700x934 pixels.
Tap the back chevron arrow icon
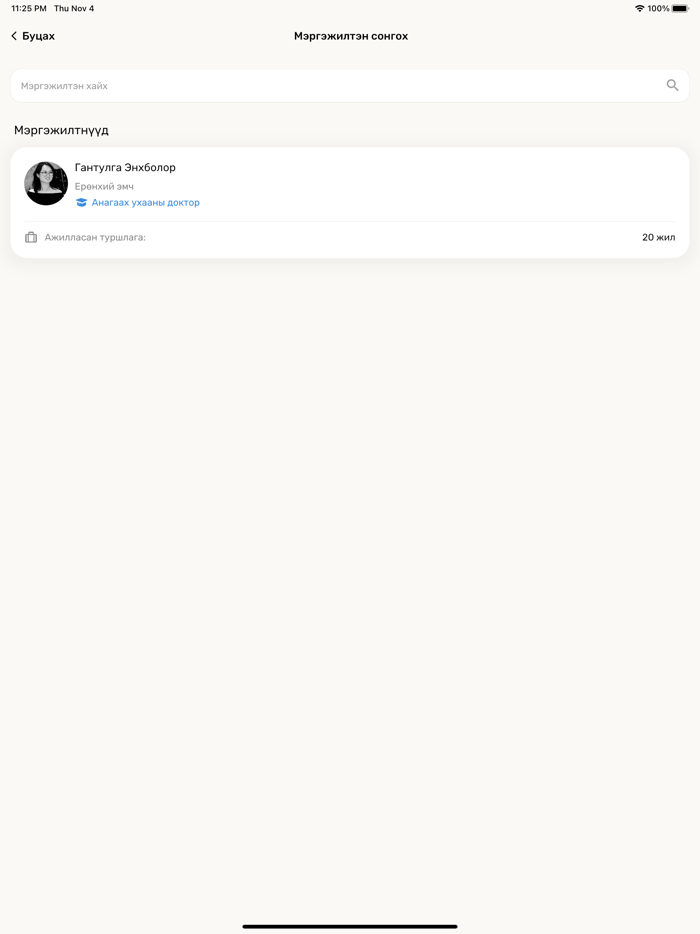pyautogui.click(x=14, y=36)
